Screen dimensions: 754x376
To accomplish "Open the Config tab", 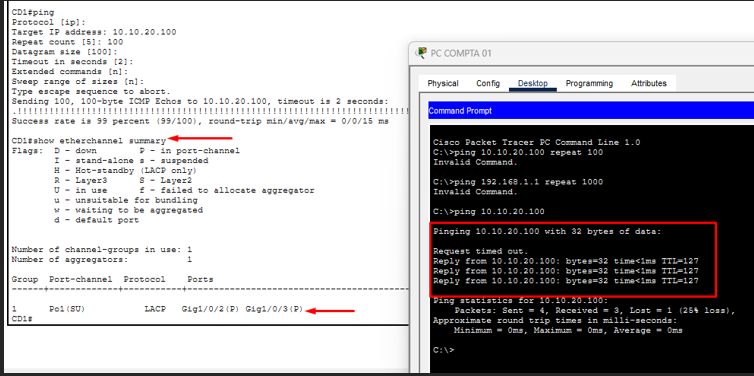I will (488, 83).
